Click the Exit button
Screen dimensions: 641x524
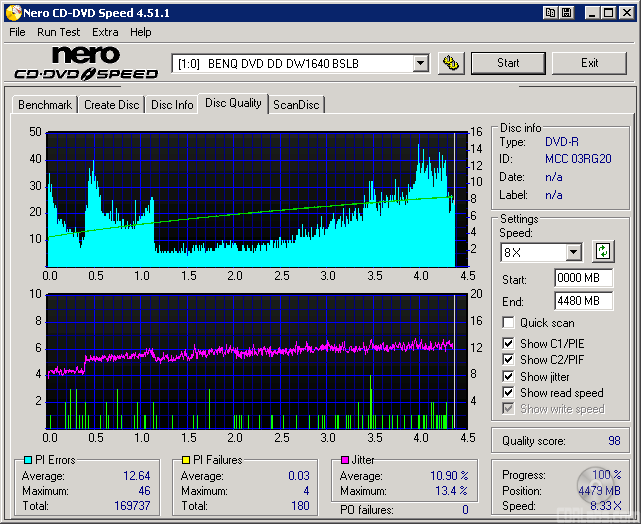point(589,63)
